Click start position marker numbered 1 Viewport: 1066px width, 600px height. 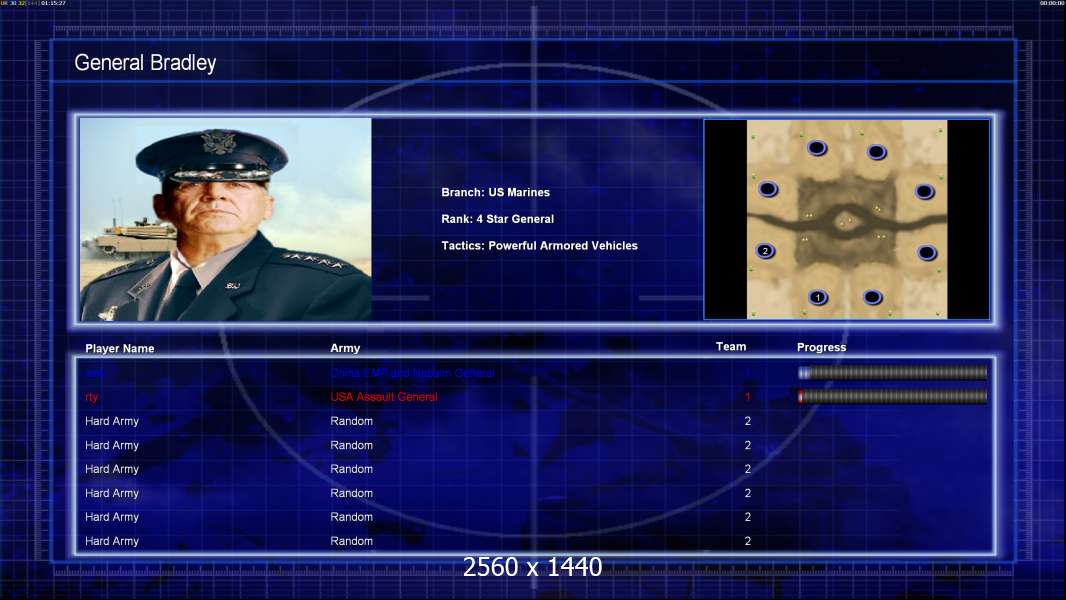coord(818,297)
